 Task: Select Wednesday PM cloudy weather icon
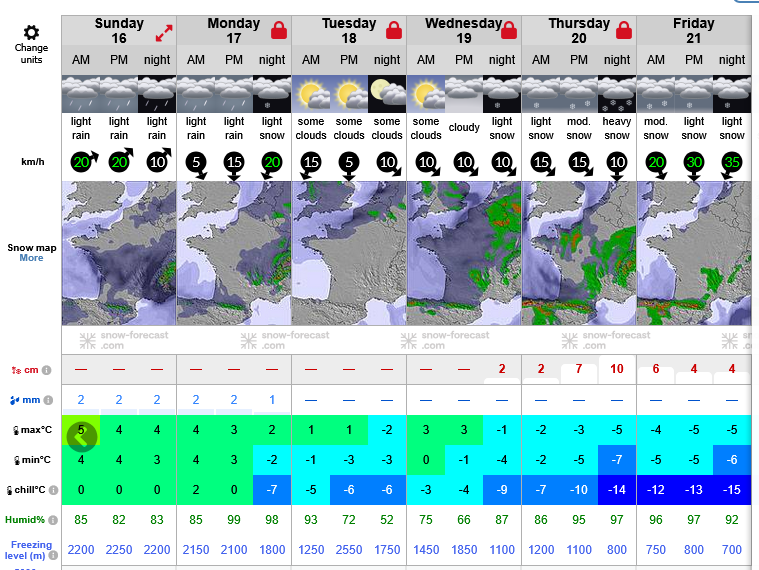click(x=464, y=94)
